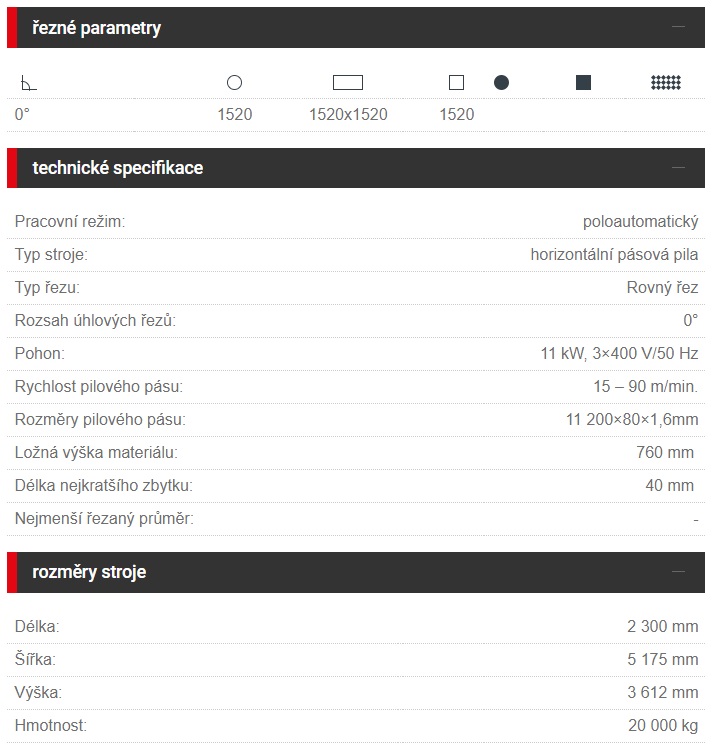Collapse the technické specifikace section

[x=679, y=167]
